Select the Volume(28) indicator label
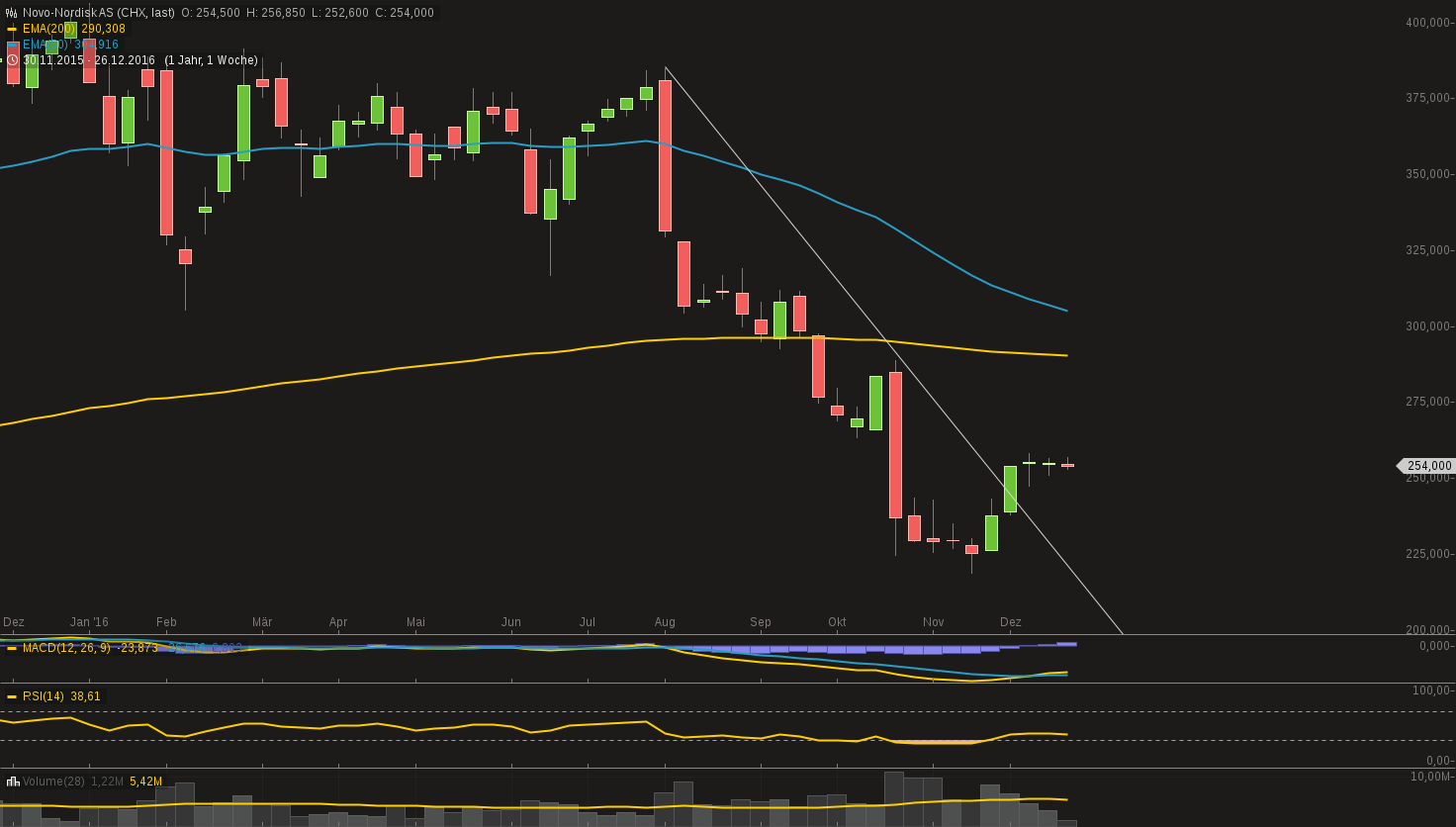The height and width of the screenshot is (827, 1456). [53, 781]
